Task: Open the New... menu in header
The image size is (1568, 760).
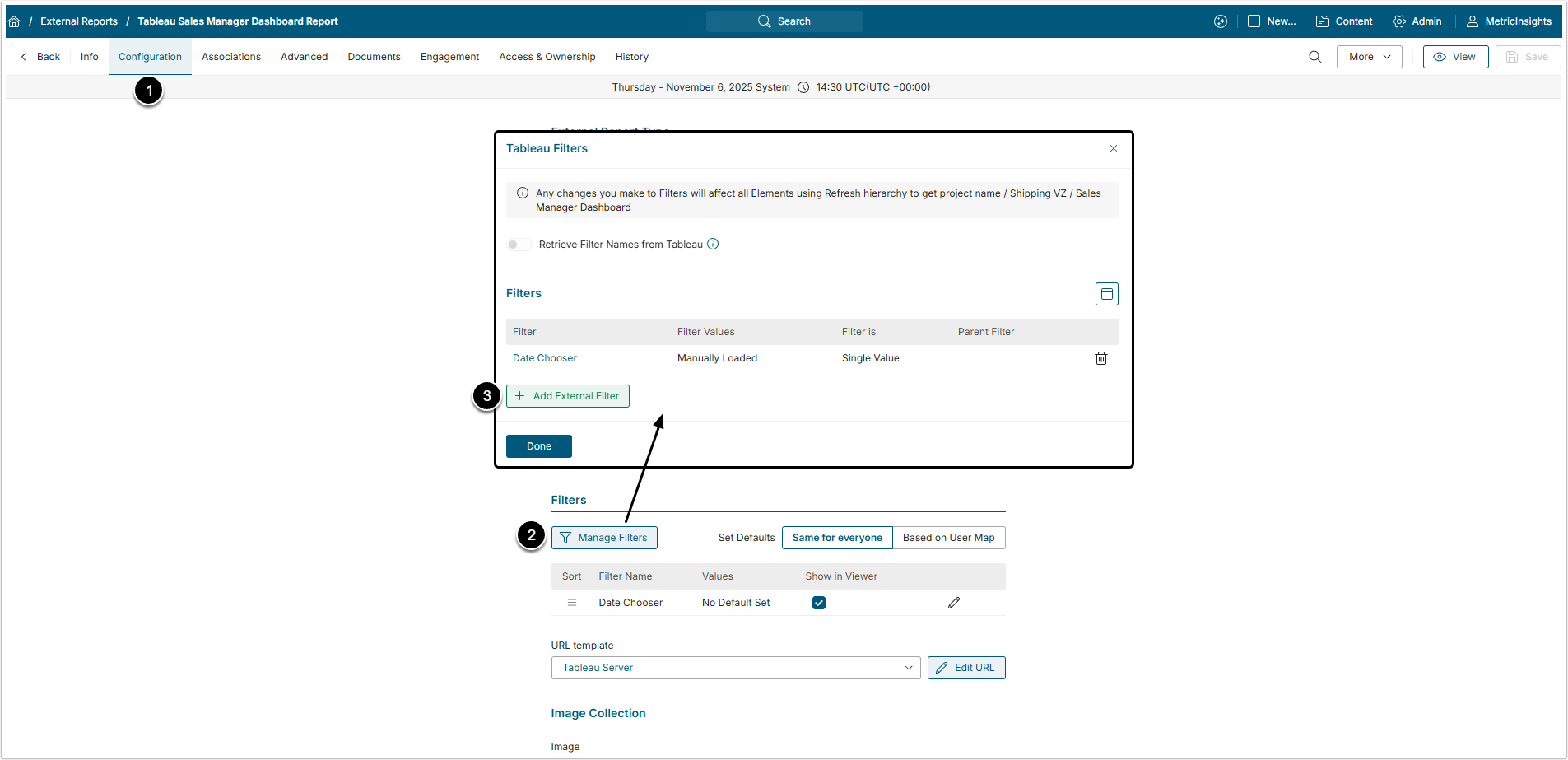Action: (x=1272, y=21)
